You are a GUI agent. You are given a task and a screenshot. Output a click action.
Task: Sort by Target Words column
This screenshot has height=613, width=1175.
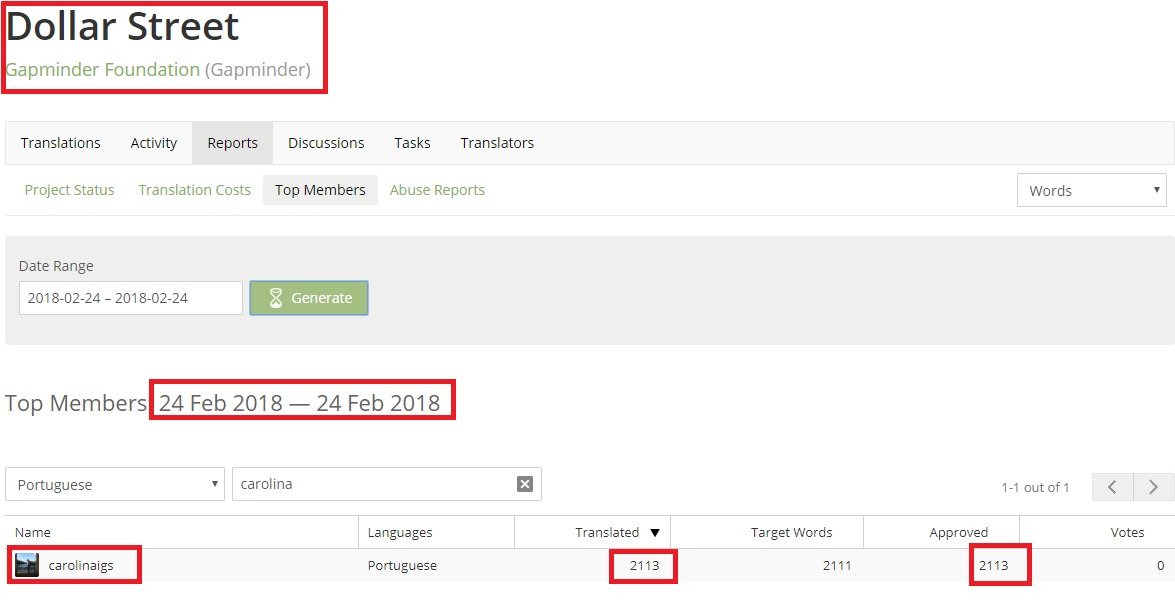click(x=791, y=533)
